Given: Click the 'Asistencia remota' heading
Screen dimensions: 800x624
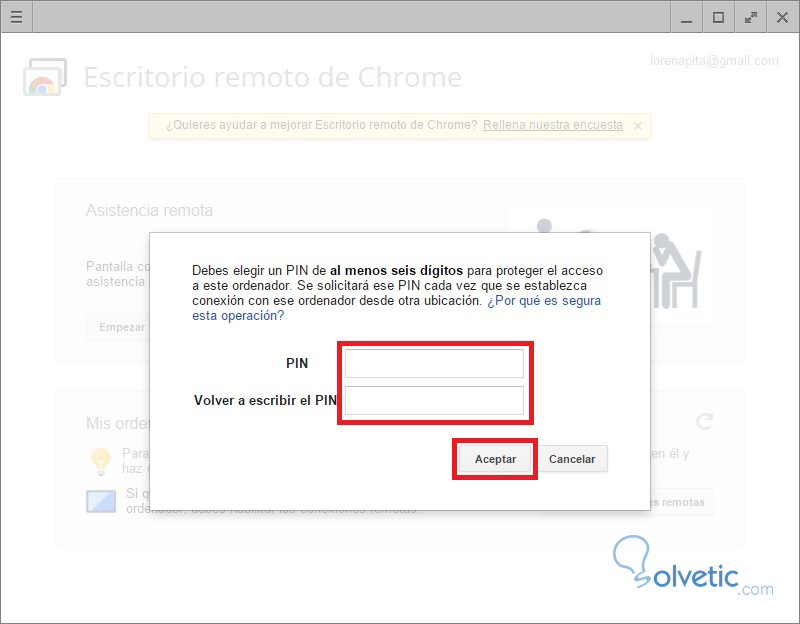Looking at the screenshot, I should [x=149, y=211].
